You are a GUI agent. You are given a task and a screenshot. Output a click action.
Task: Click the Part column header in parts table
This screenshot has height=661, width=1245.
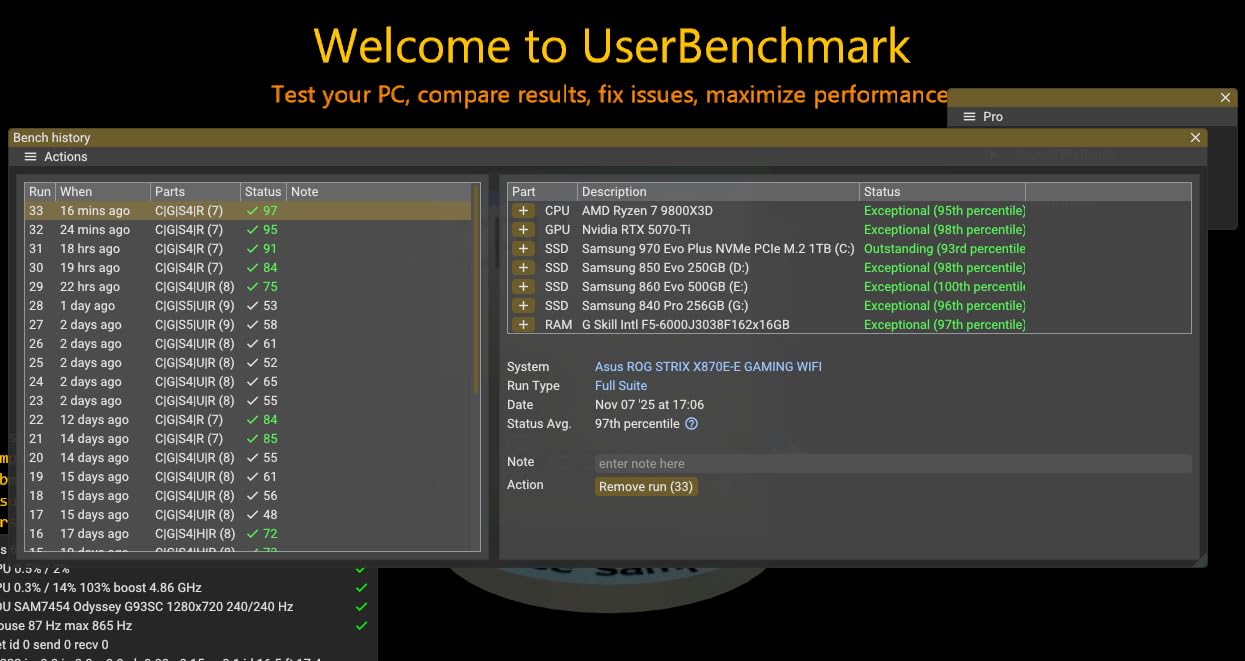543,192
